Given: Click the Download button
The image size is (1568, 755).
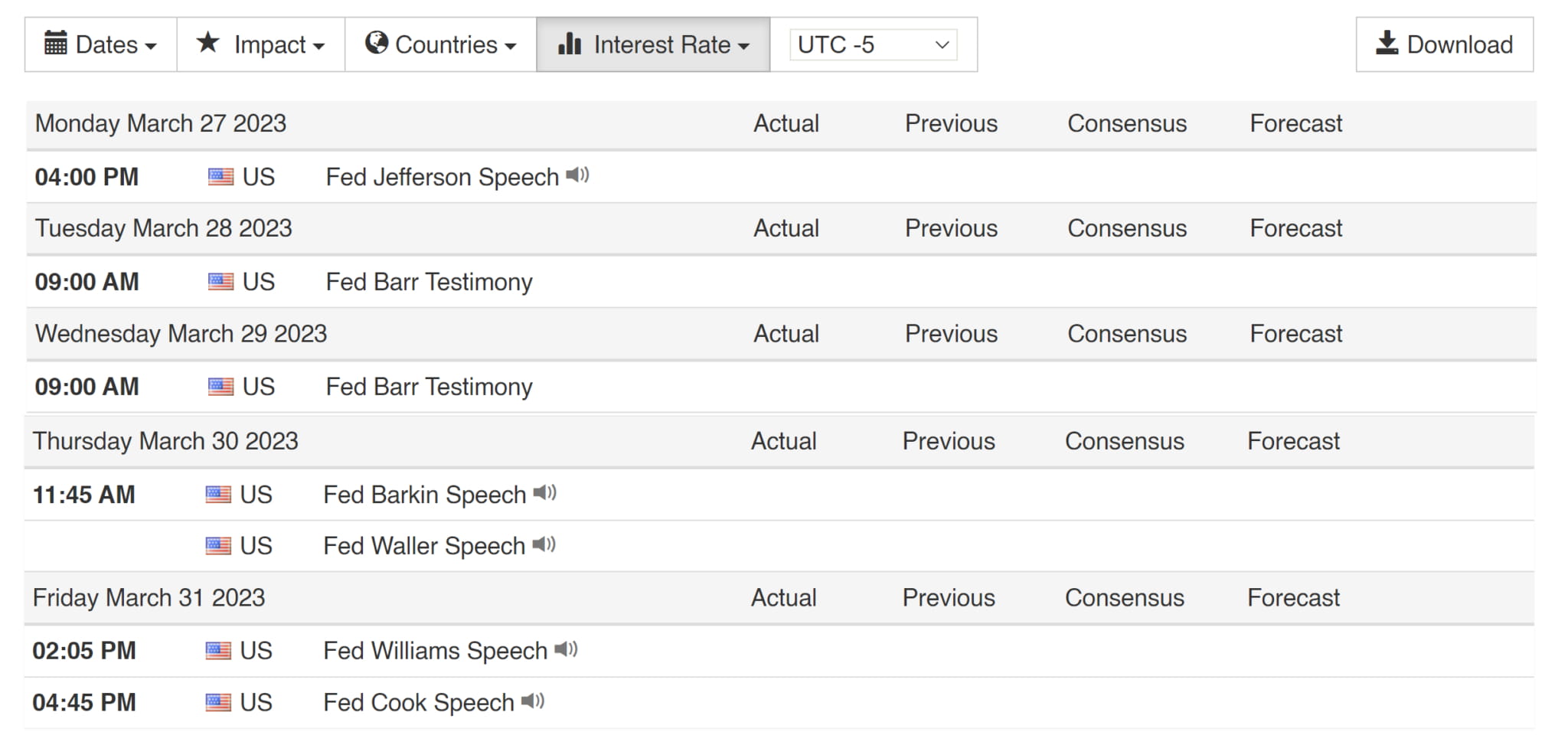Looking at the screenshot, I should (1444, 44).
